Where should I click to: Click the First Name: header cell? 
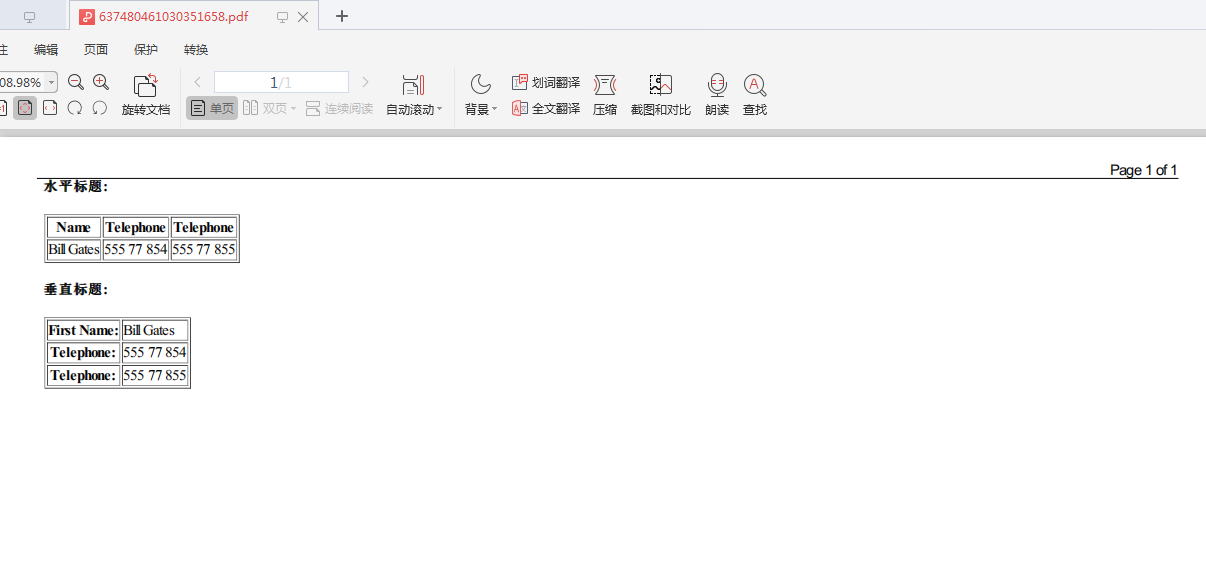(x=83, y=330)
